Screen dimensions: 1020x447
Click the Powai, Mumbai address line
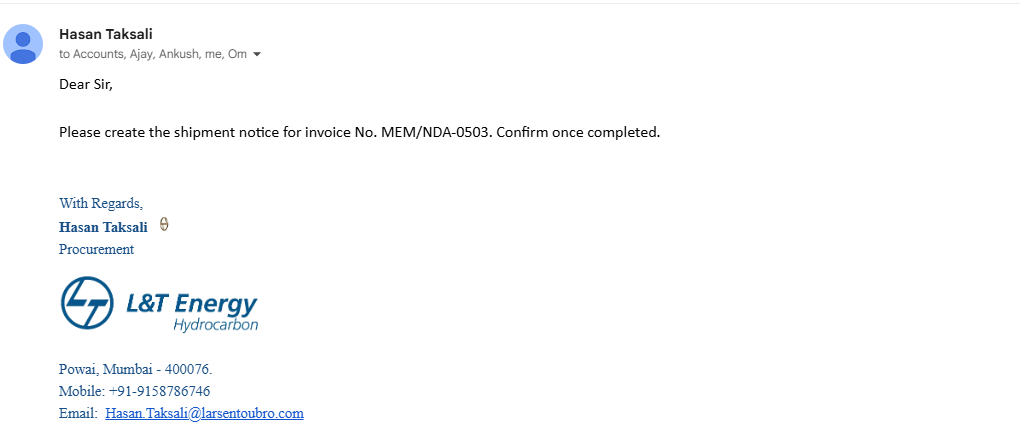click(135, 370)
